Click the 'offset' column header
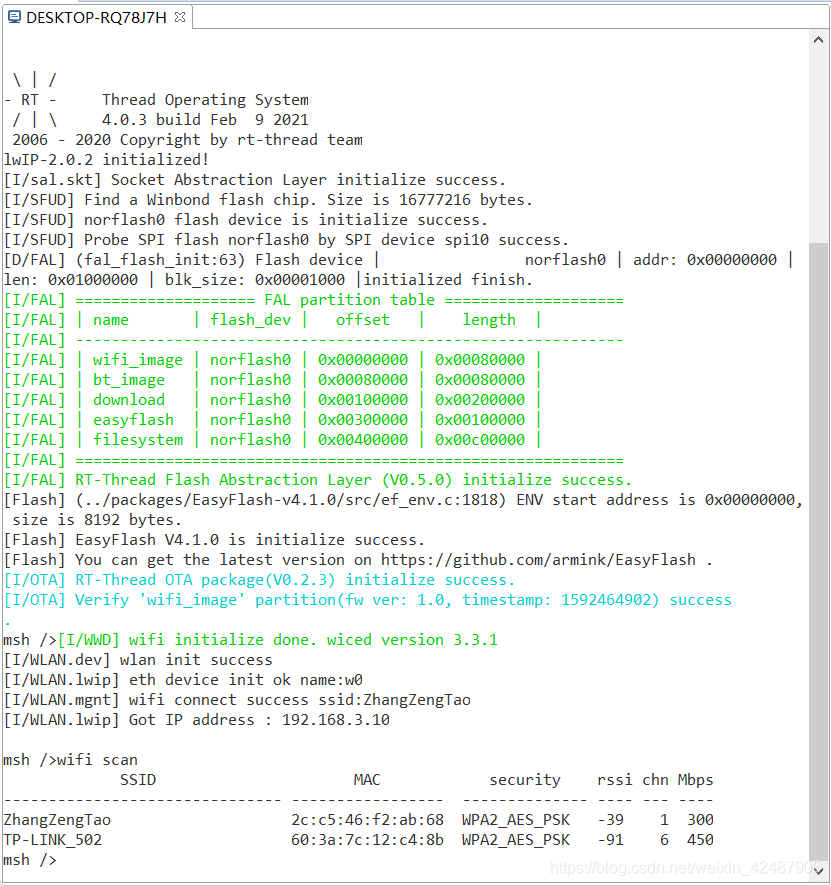This screenshot has height=886, width=831. [x=363, y=320]
